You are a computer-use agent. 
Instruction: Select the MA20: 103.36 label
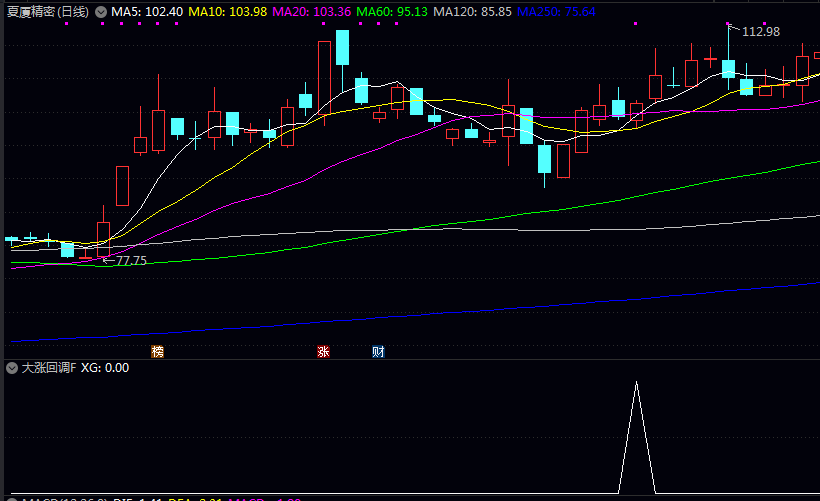(x=312, y=12)
